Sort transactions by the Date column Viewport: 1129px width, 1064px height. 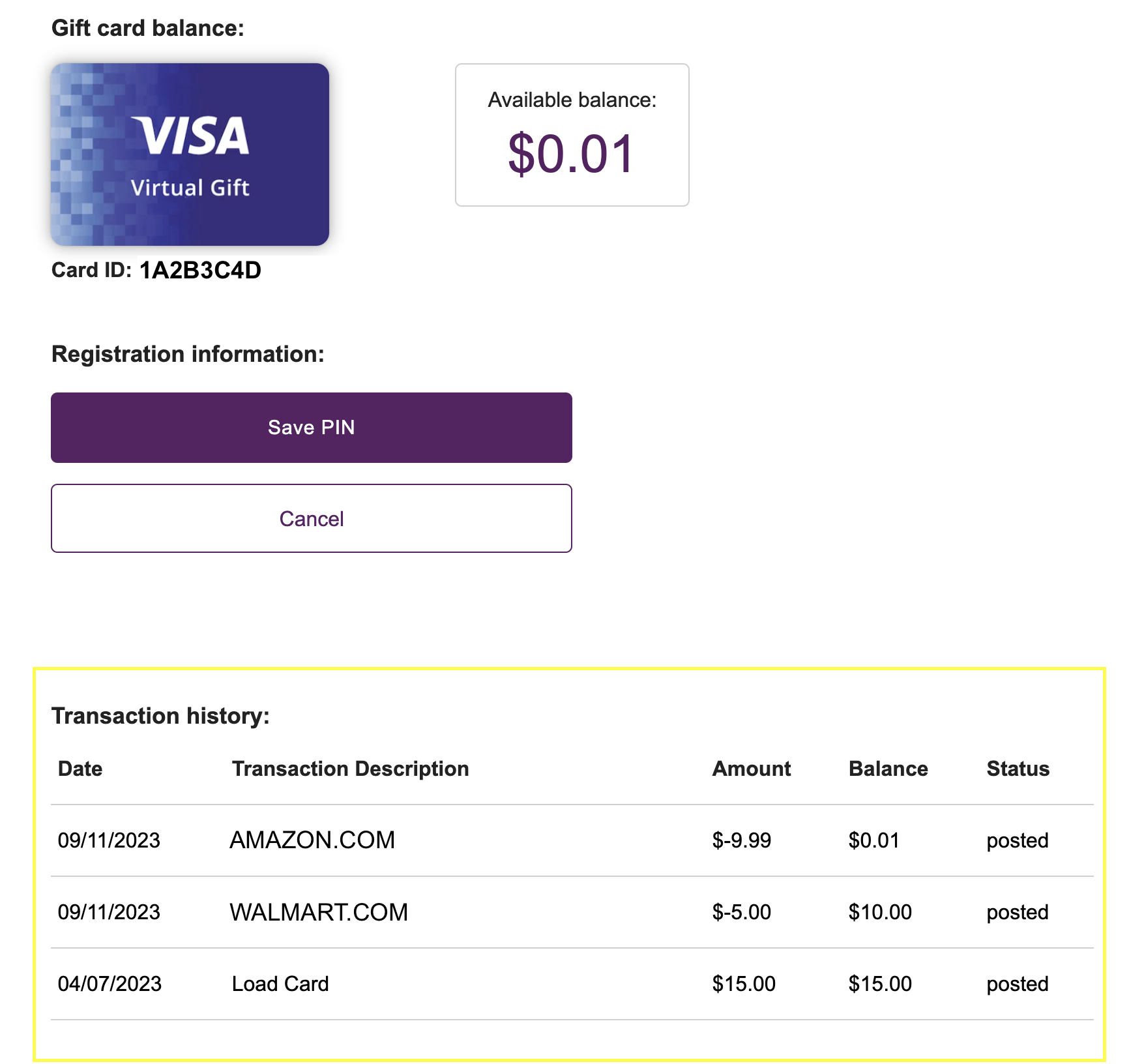(x=80, y=769)
